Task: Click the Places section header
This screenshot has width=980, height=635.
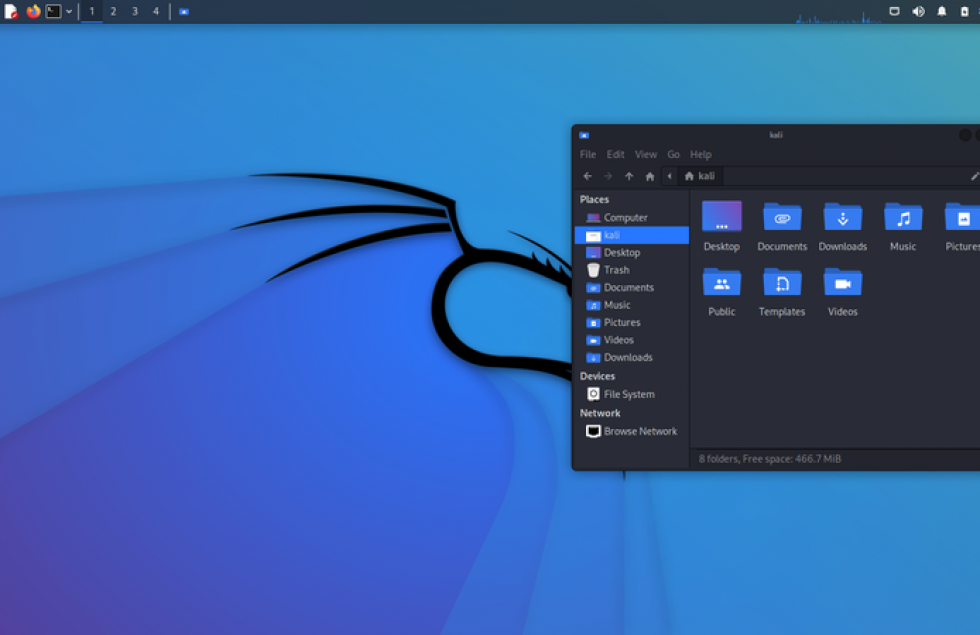Action: 594,199
